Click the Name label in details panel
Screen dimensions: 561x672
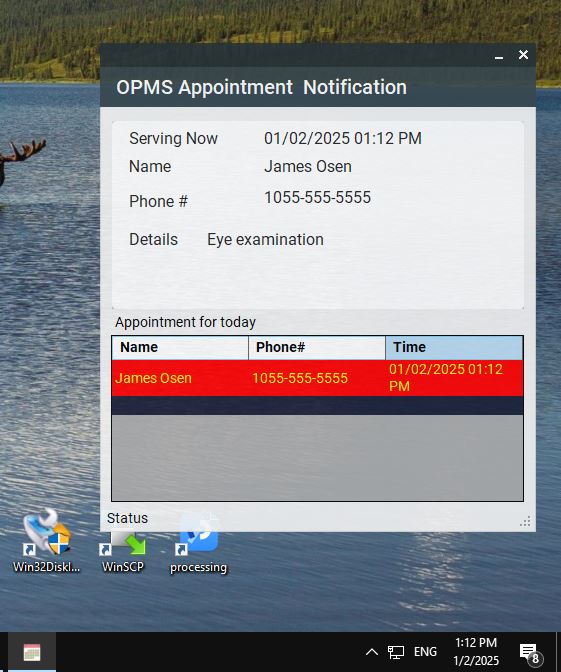(150, 166)
